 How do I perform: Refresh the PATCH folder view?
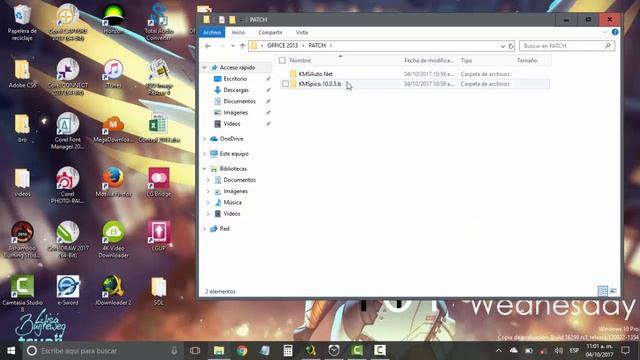(511, 46)
